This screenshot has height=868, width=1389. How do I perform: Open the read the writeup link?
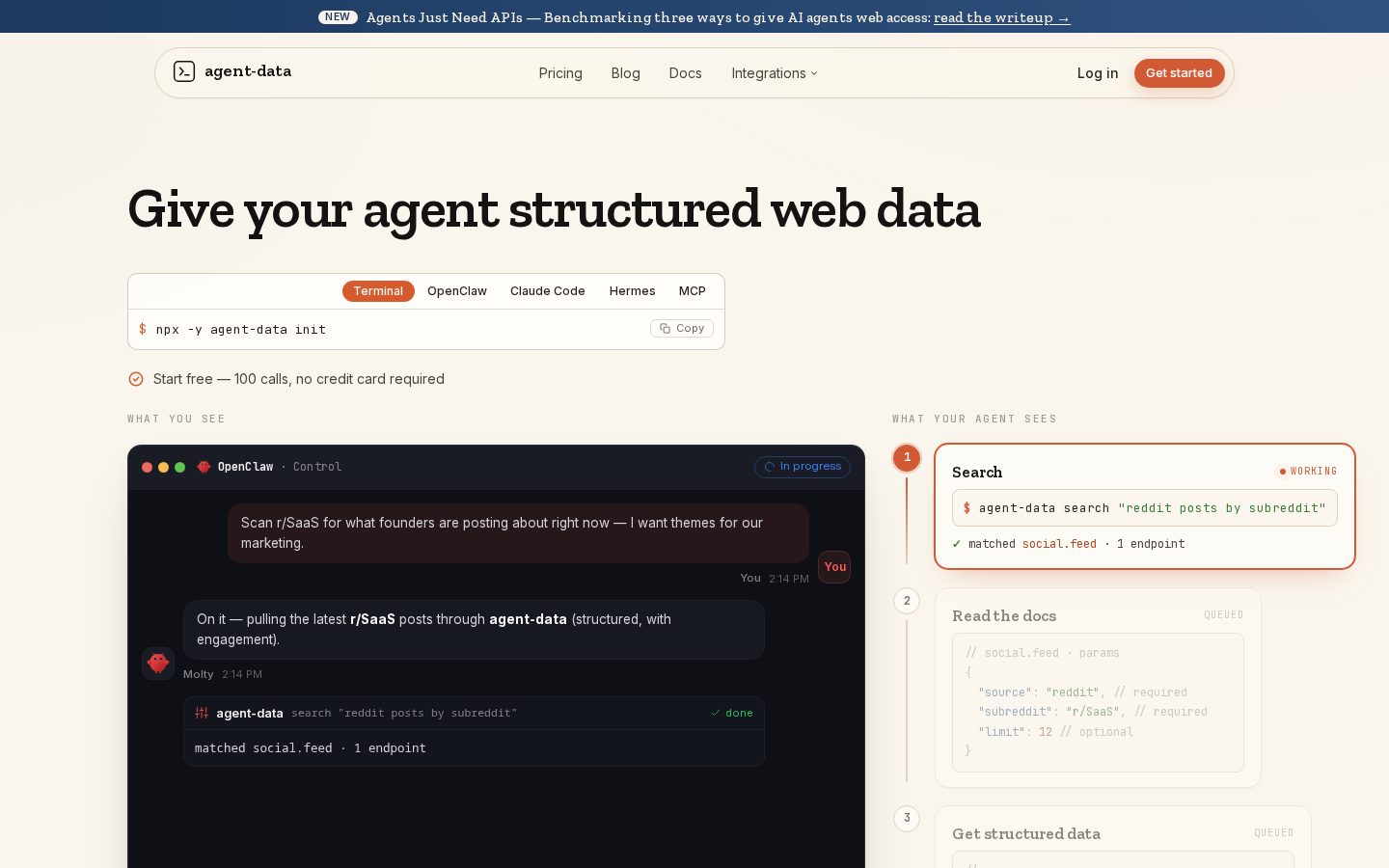1002,17
